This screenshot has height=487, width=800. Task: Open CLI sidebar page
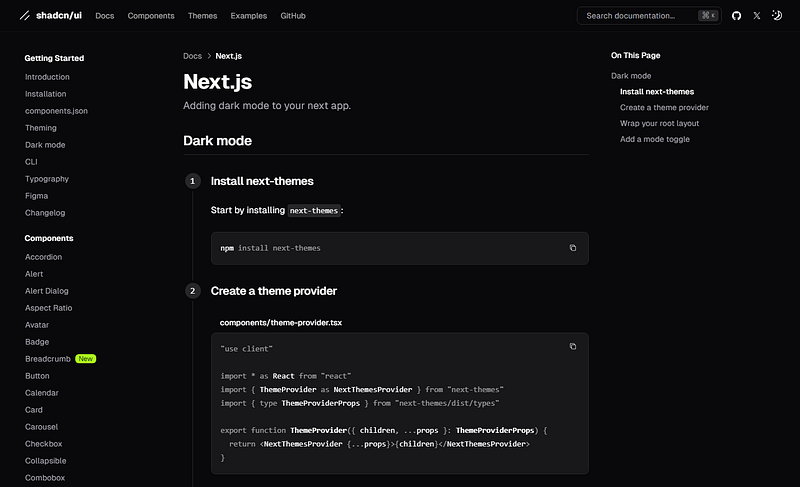click(x=31, y=162)
